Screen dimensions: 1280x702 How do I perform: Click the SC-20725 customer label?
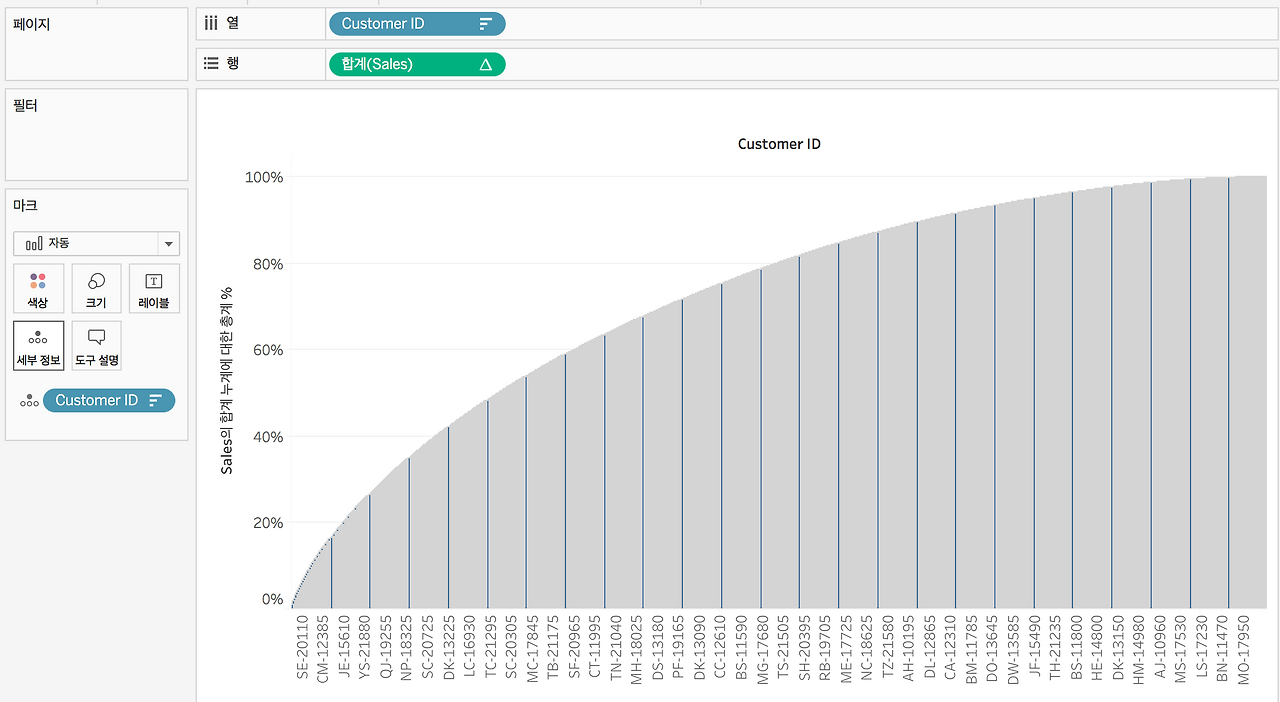point(427,648)
